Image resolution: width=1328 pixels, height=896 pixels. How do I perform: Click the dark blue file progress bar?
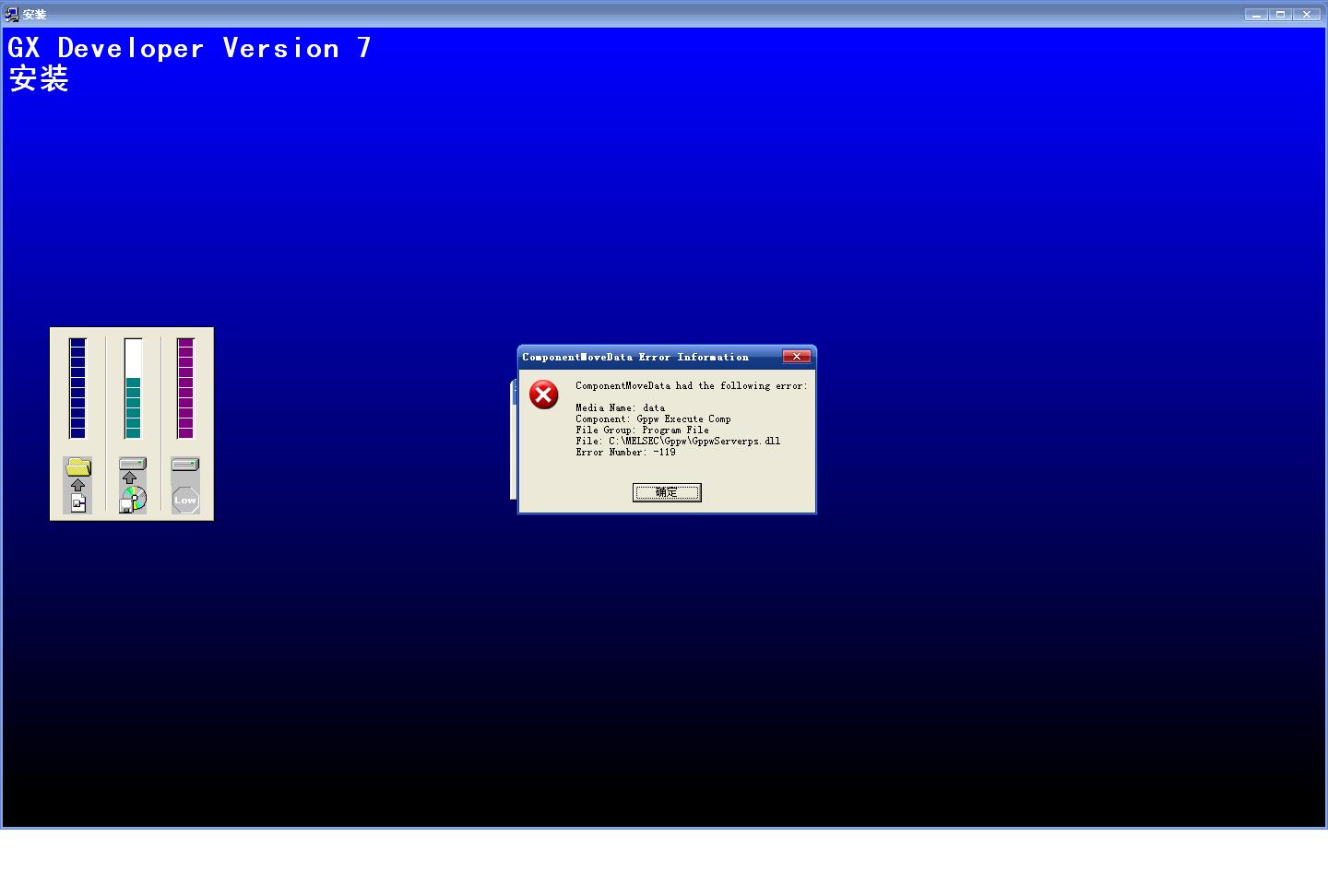click(x=77, y=388)
